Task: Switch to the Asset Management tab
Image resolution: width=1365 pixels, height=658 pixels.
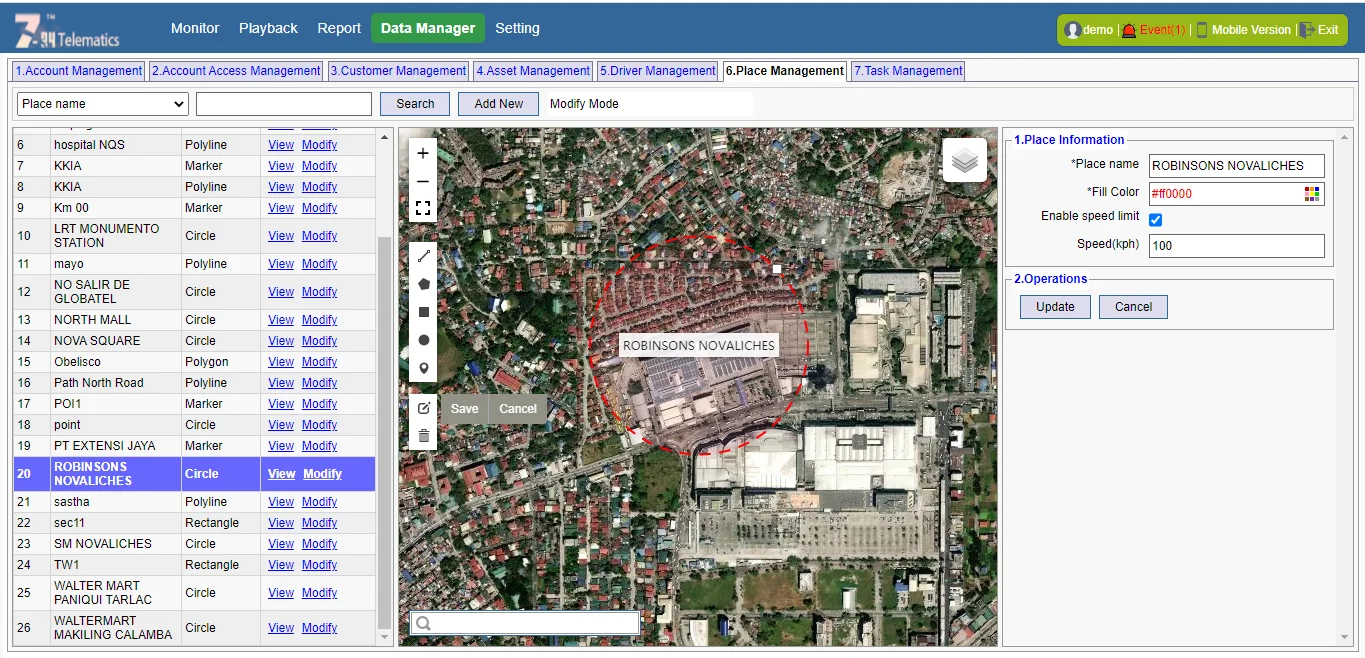Action: click(533, 71)
